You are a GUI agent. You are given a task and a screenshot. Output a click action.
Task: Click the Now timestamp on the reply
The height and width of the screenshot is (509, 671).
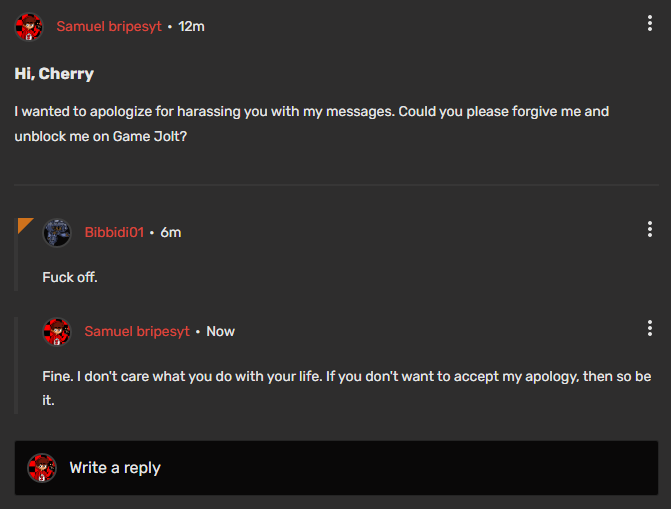click(221, 331)
